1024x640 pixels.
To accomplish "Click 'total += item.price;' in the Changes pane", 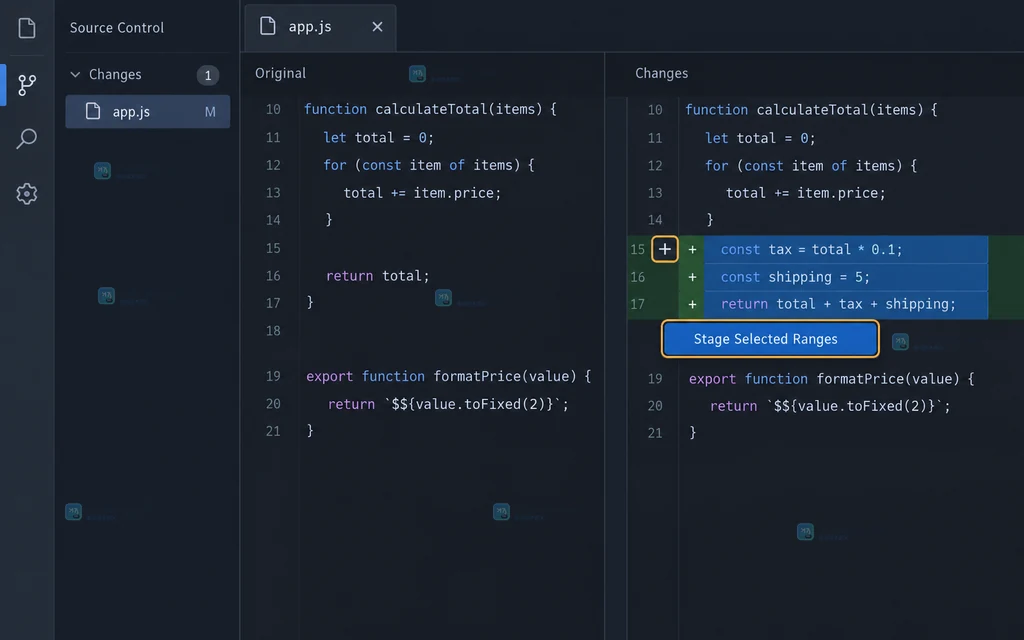I will pos(806,193).
